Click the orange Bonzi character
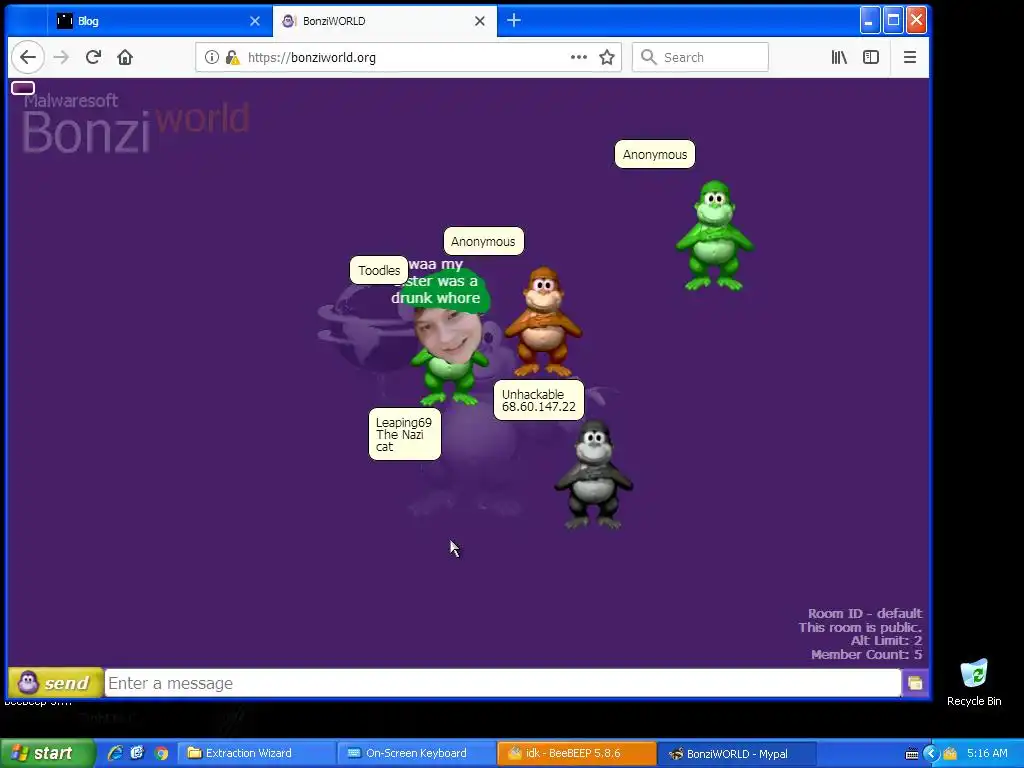This screenshot has width=1024, height=768. pos(543,321)
